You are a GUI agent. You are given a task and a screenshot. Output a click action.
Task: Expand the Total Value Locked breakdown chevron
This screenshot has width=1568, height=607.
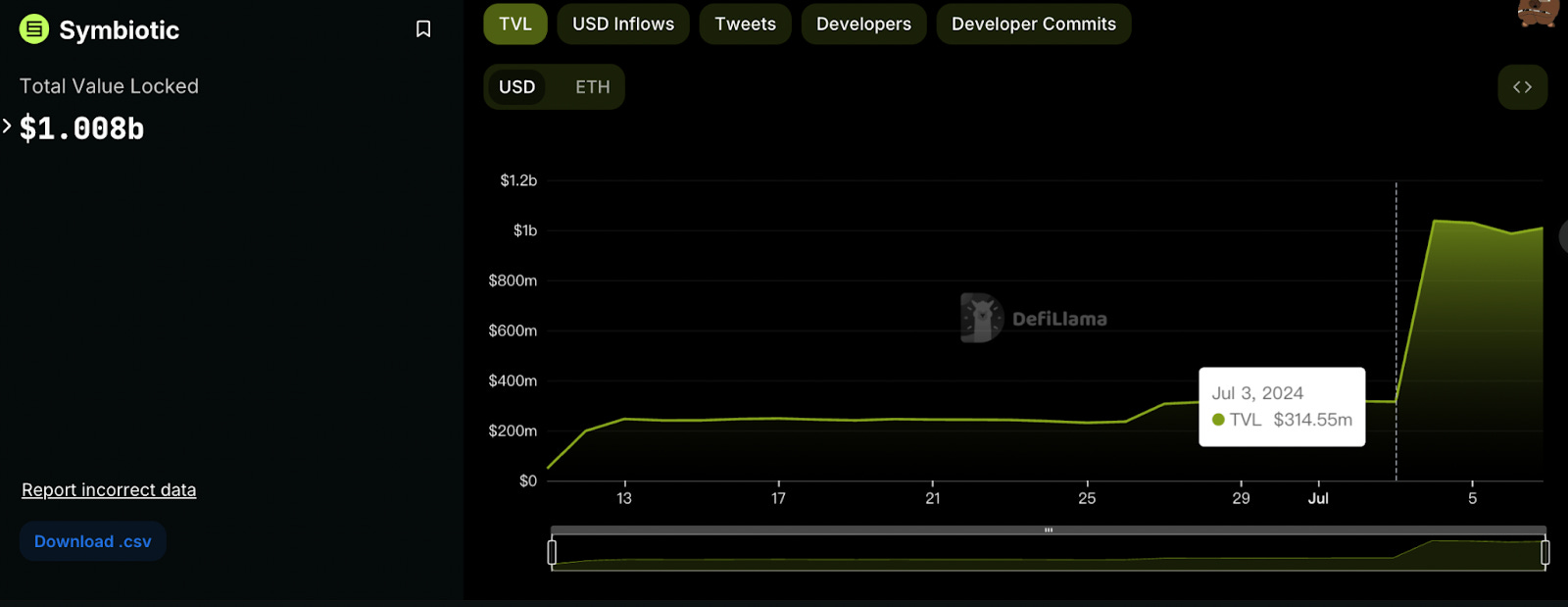[x=7, y=126]
